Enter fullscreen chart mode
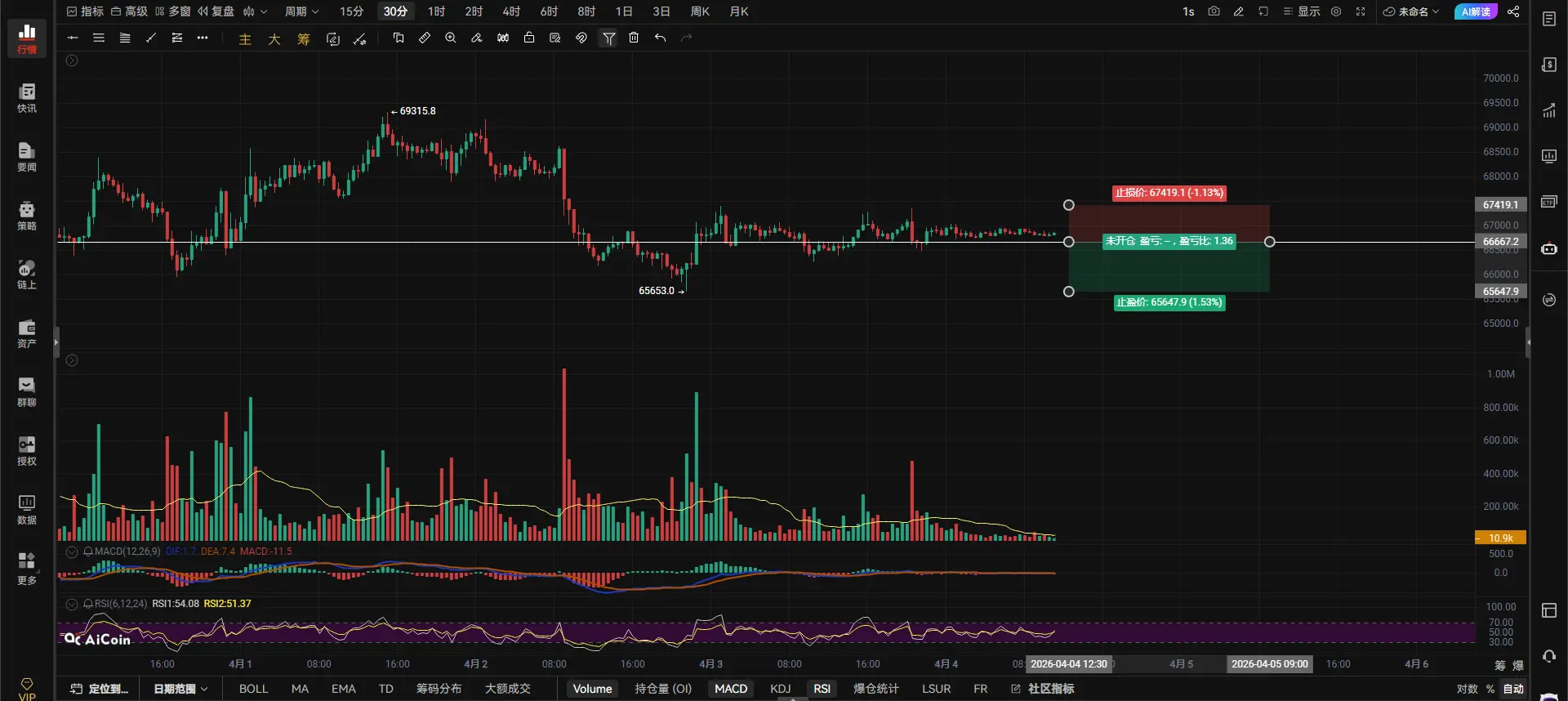The width and height of the screenshot is (1568, 701). (1361, 11)
